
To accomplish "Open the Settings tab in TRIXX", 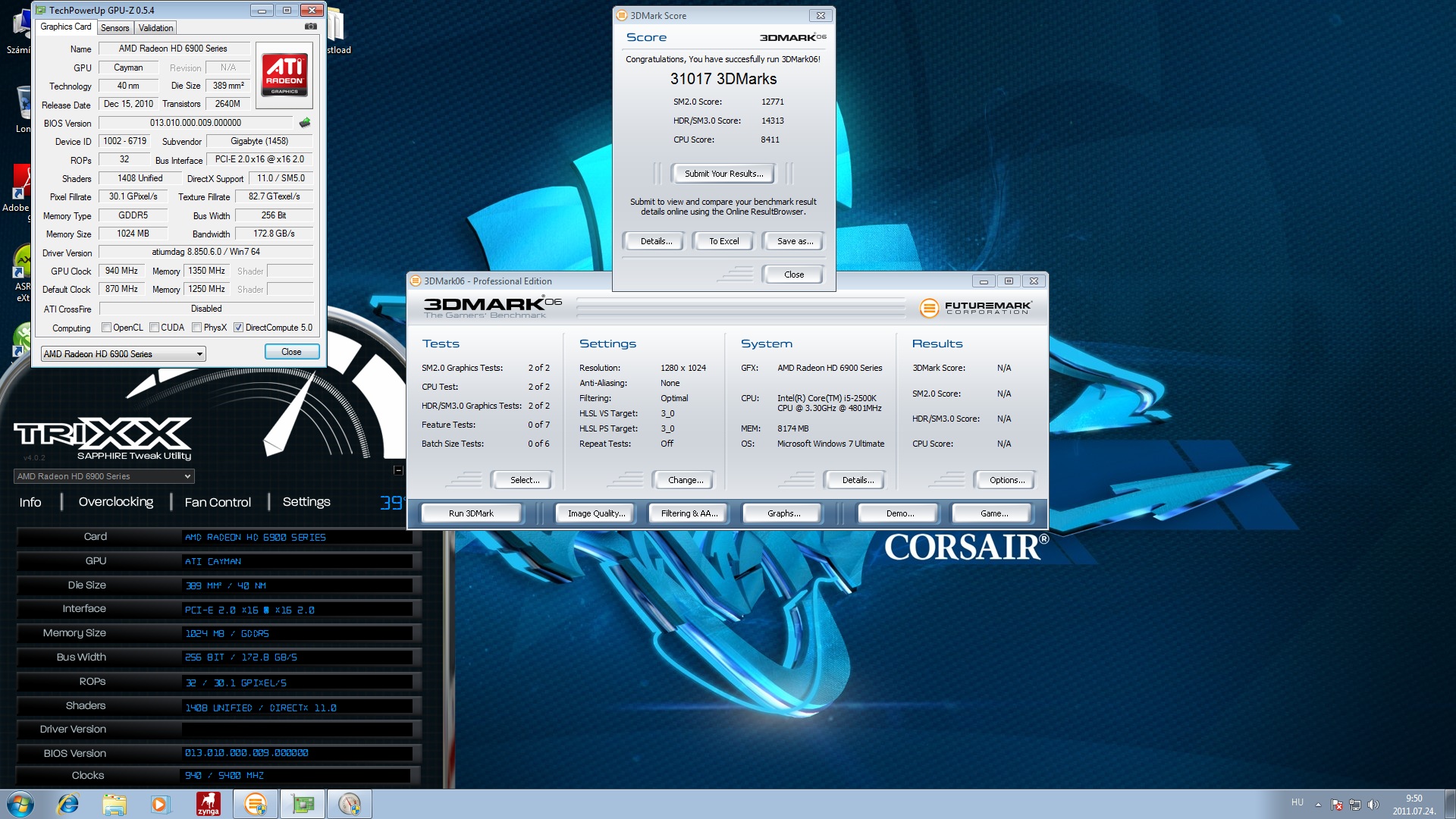I will (306, 502).
